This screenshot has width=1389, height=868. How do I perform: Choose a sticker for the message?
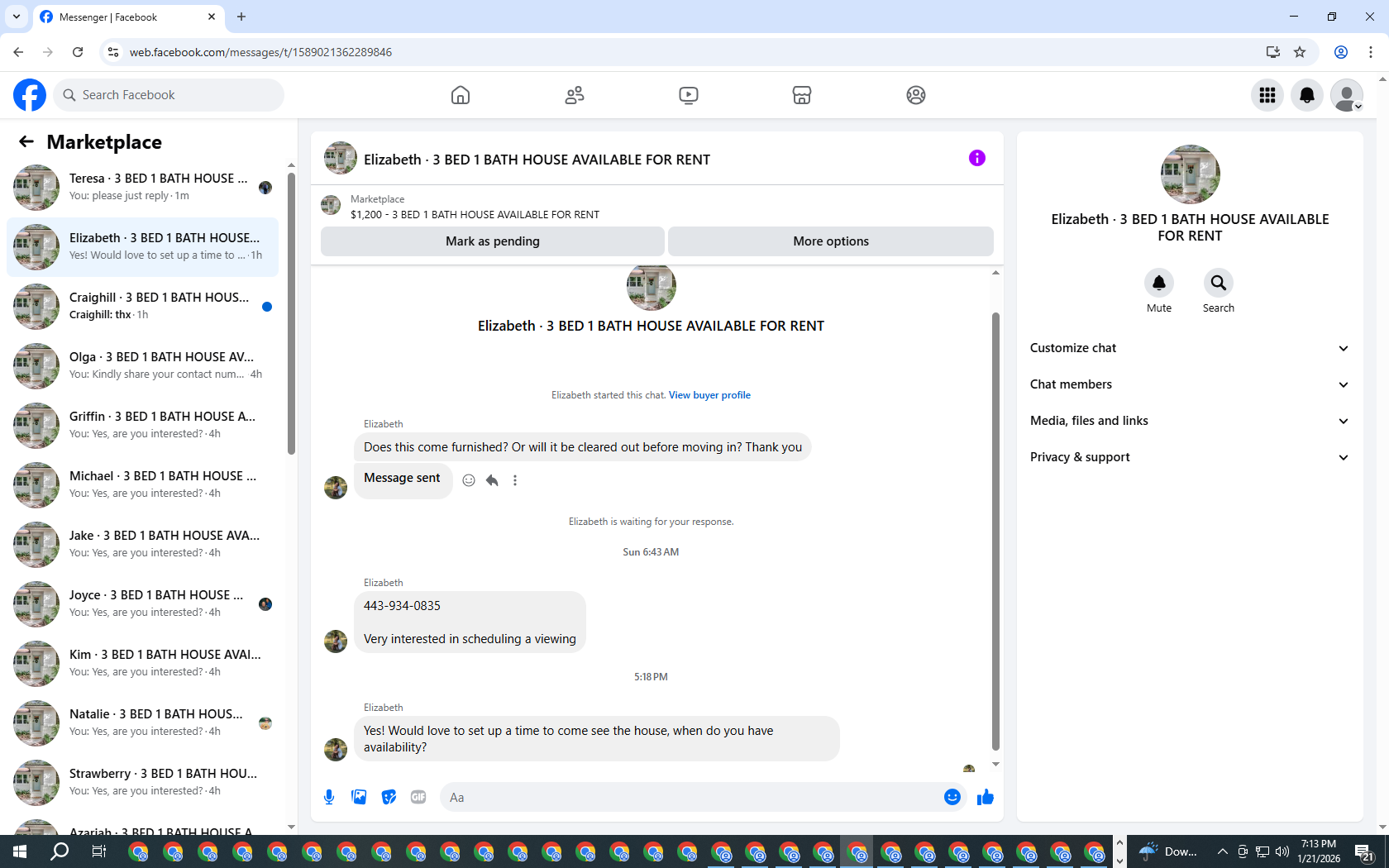(389, 797)
